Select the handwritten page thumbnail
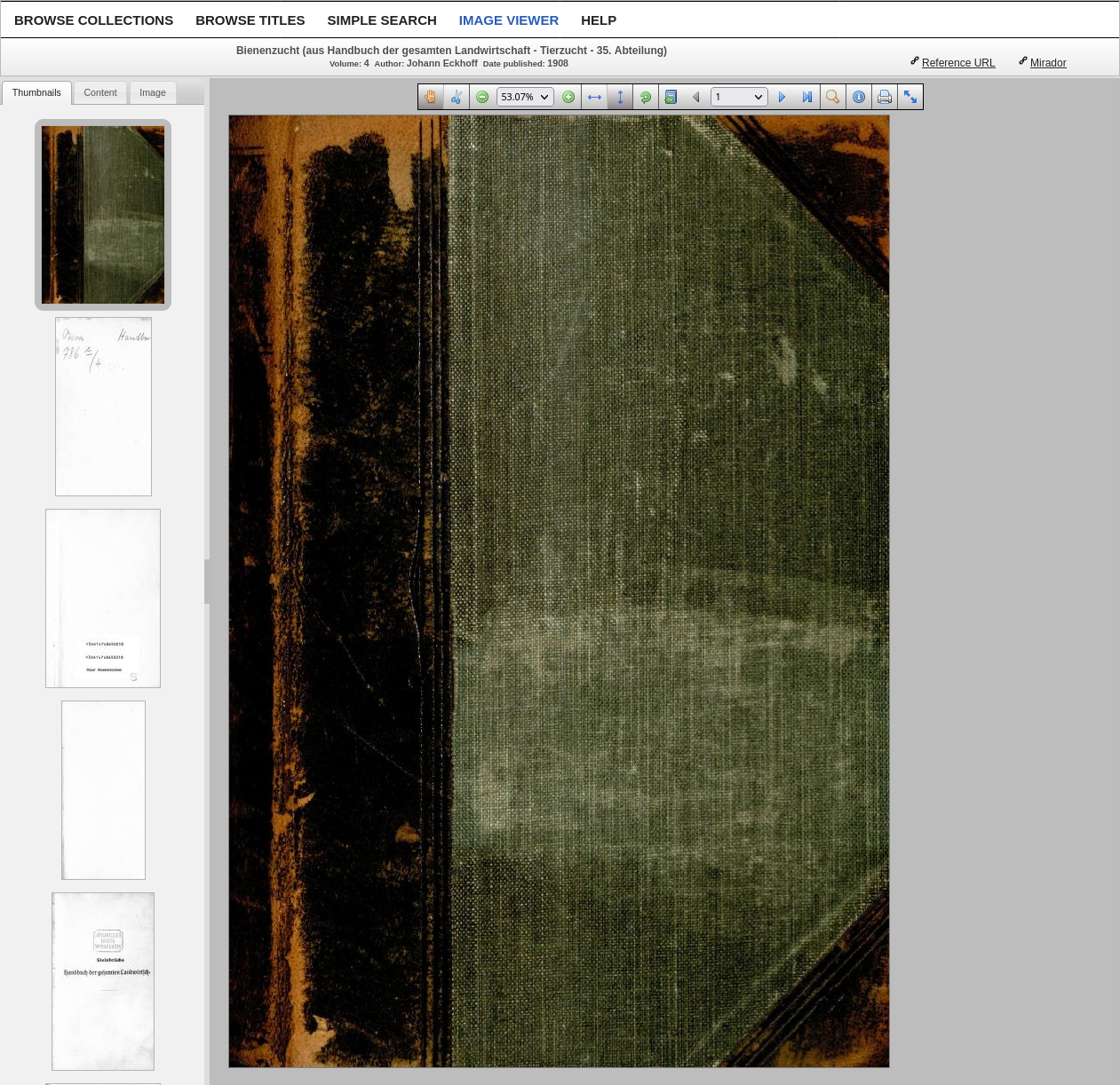Viewport: 1120px width, 1085px height. [x=103, y=407]
